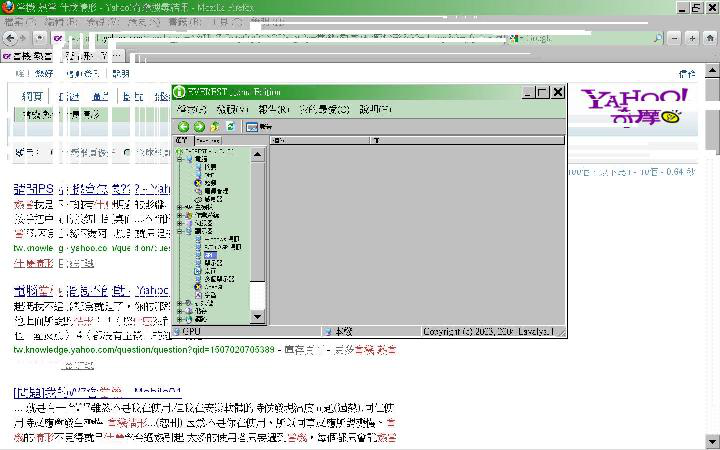Open the 說明 Help menu in EVEREST
The width and height of the screenshot is (720, 450).
[375, 109]
